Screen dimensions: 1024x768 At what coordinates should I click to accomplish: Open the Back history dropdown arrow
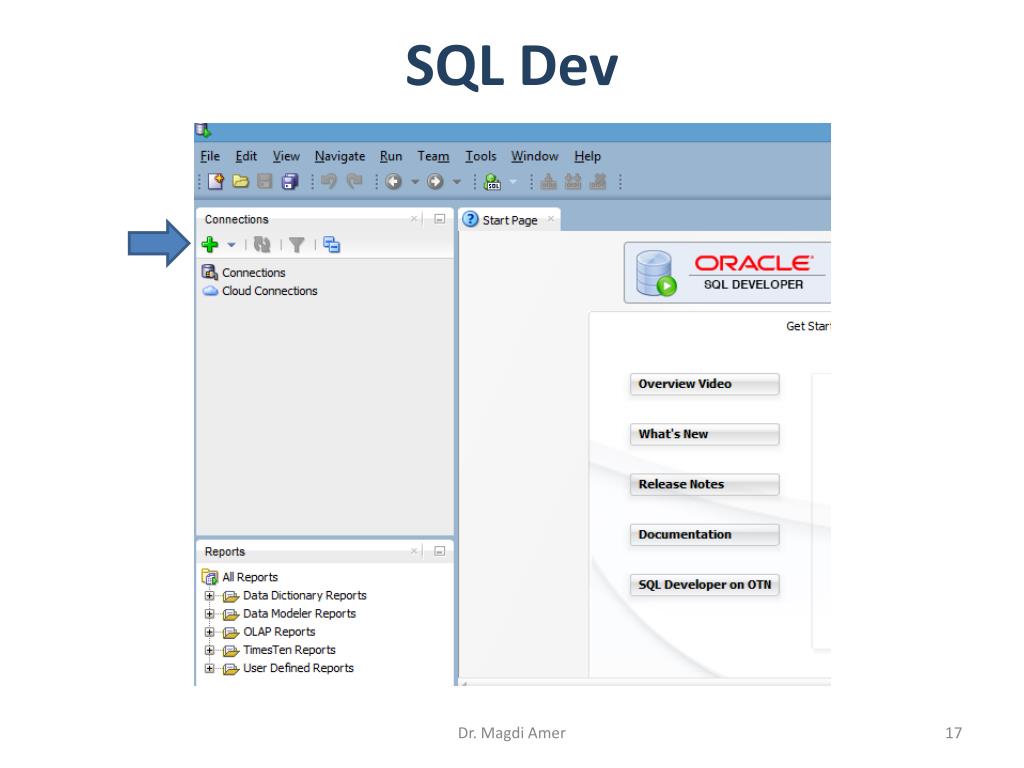(x=415, y=182)
